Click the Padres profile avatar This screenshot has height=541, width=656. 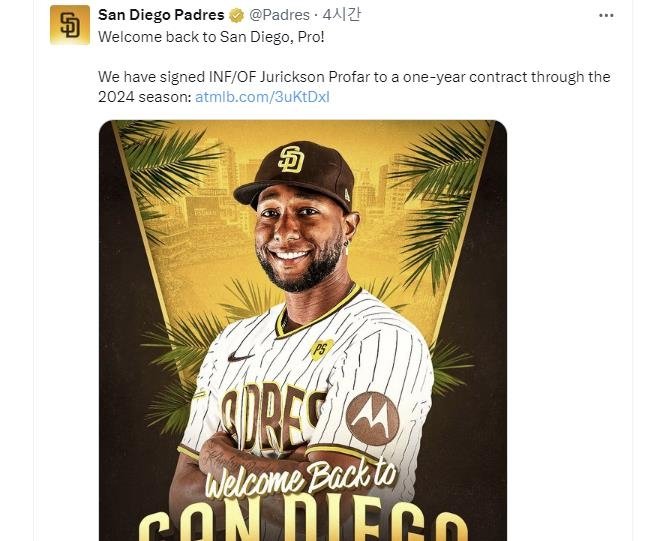[x=70, y=25]
